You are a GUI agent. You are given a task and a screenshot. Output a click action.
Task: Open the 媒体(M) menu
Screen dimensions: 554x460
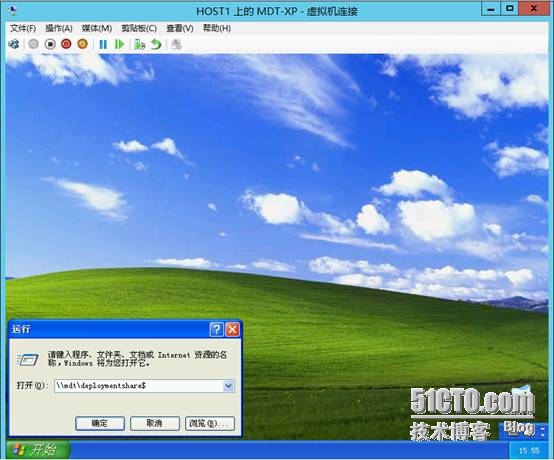click(x=97, y=28)
